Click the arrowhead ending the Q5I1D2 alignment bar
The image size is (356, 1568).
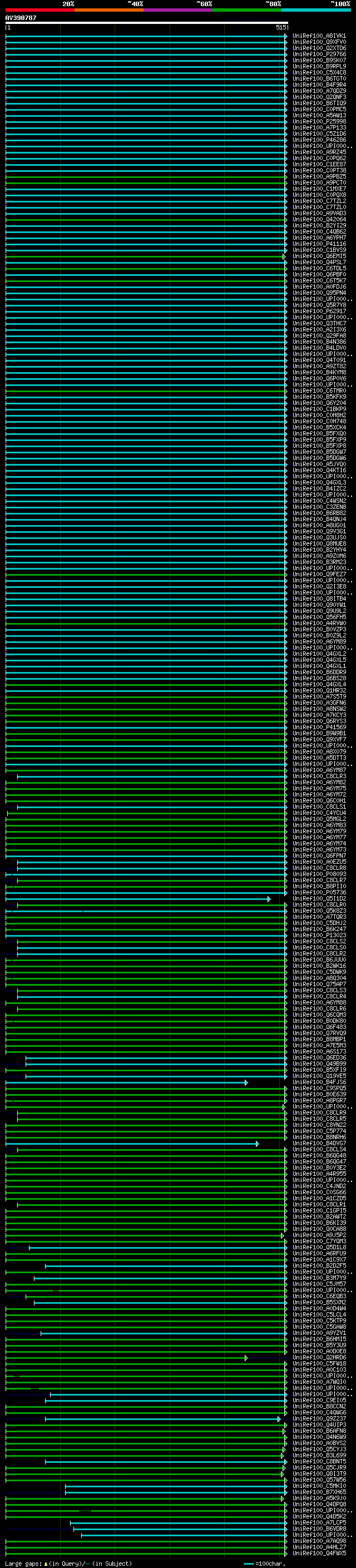pyautogui.click(x=269, y=899)
